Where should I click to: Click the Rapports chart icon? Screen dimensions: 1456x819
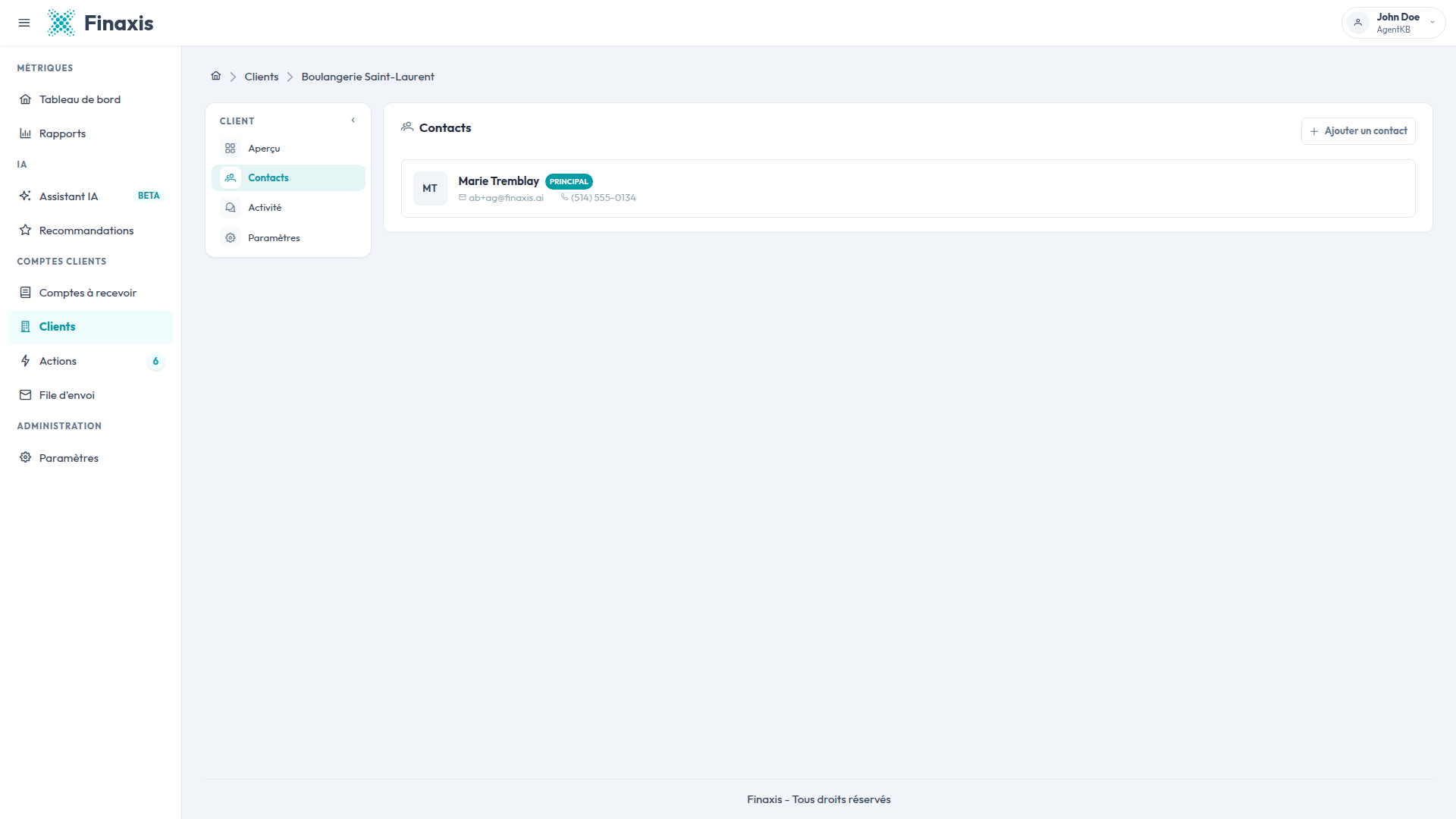26,133
